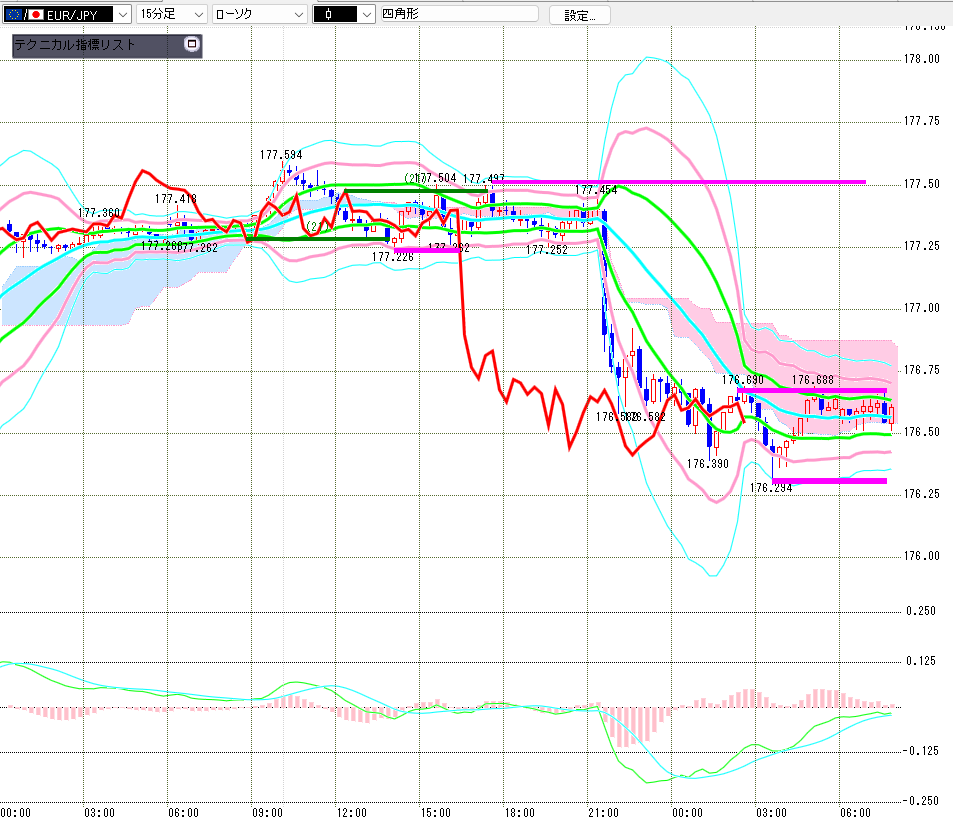Click the 177.00 price axis value

(x=921, y=308)
